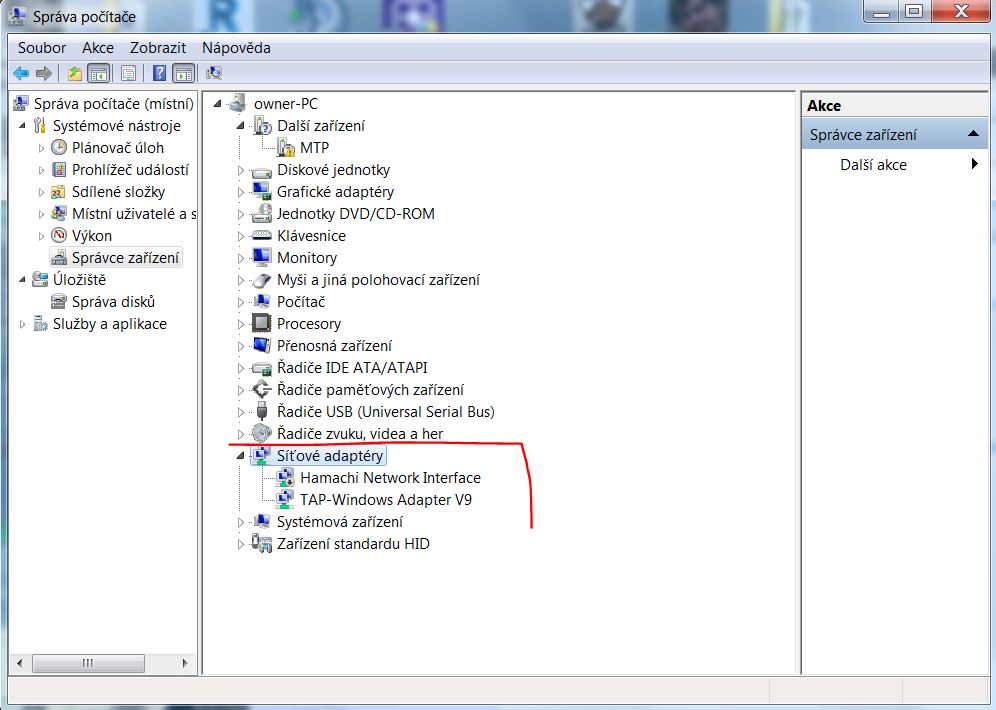This screenshot has height=710, width=996.
Task: Collapse the Správce zařízení actions header
Action: [x=971, y=135]
